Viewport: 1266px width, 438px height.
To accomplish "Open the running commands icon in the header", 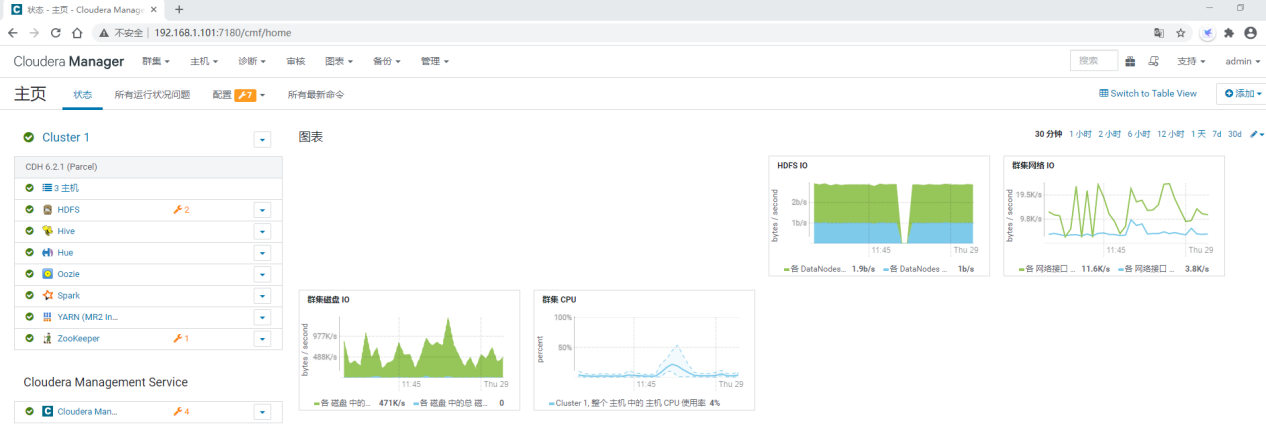I will click(1154, 61).
